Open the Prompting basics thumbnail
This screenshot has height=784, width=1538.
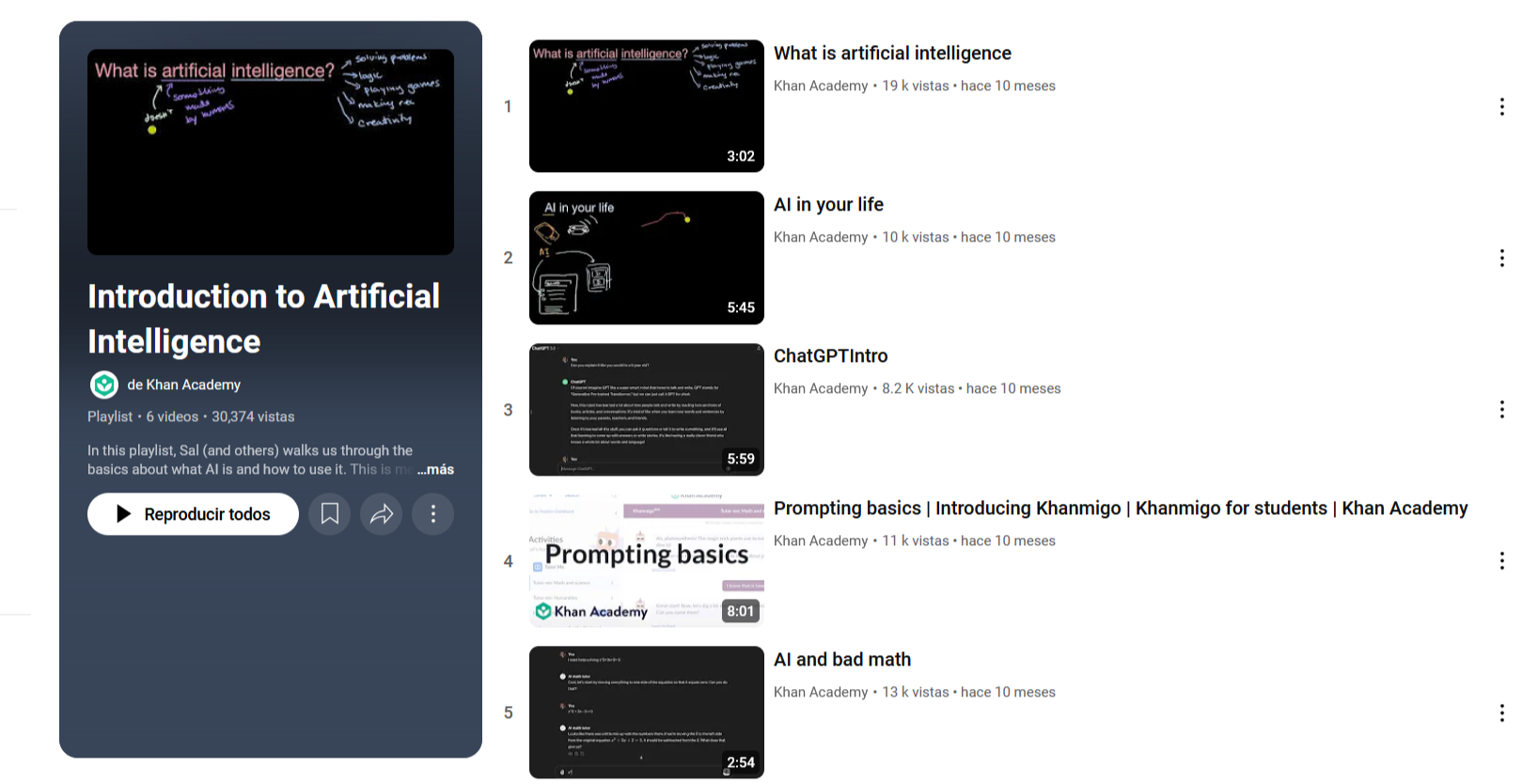tap(647, 561)
